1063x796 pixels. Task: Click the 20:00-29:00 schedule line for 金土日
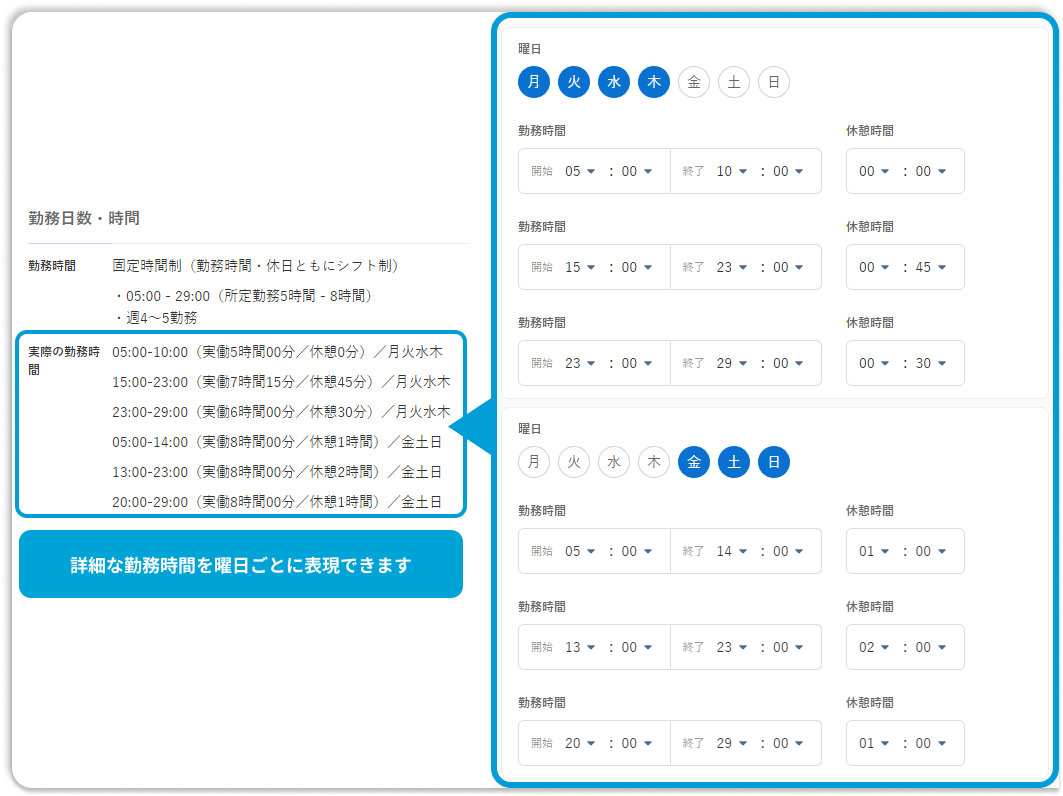[277, 502]
